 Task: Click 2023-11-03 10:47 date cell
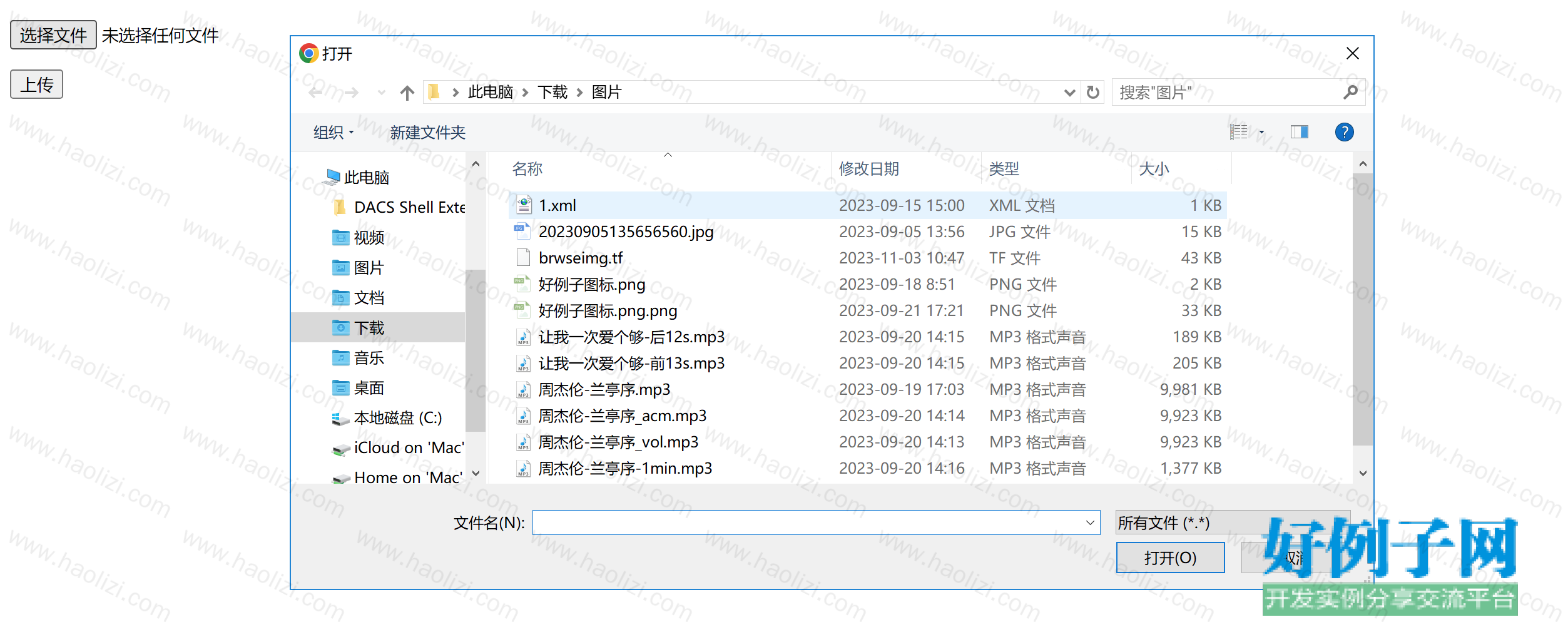pos(902,258)
